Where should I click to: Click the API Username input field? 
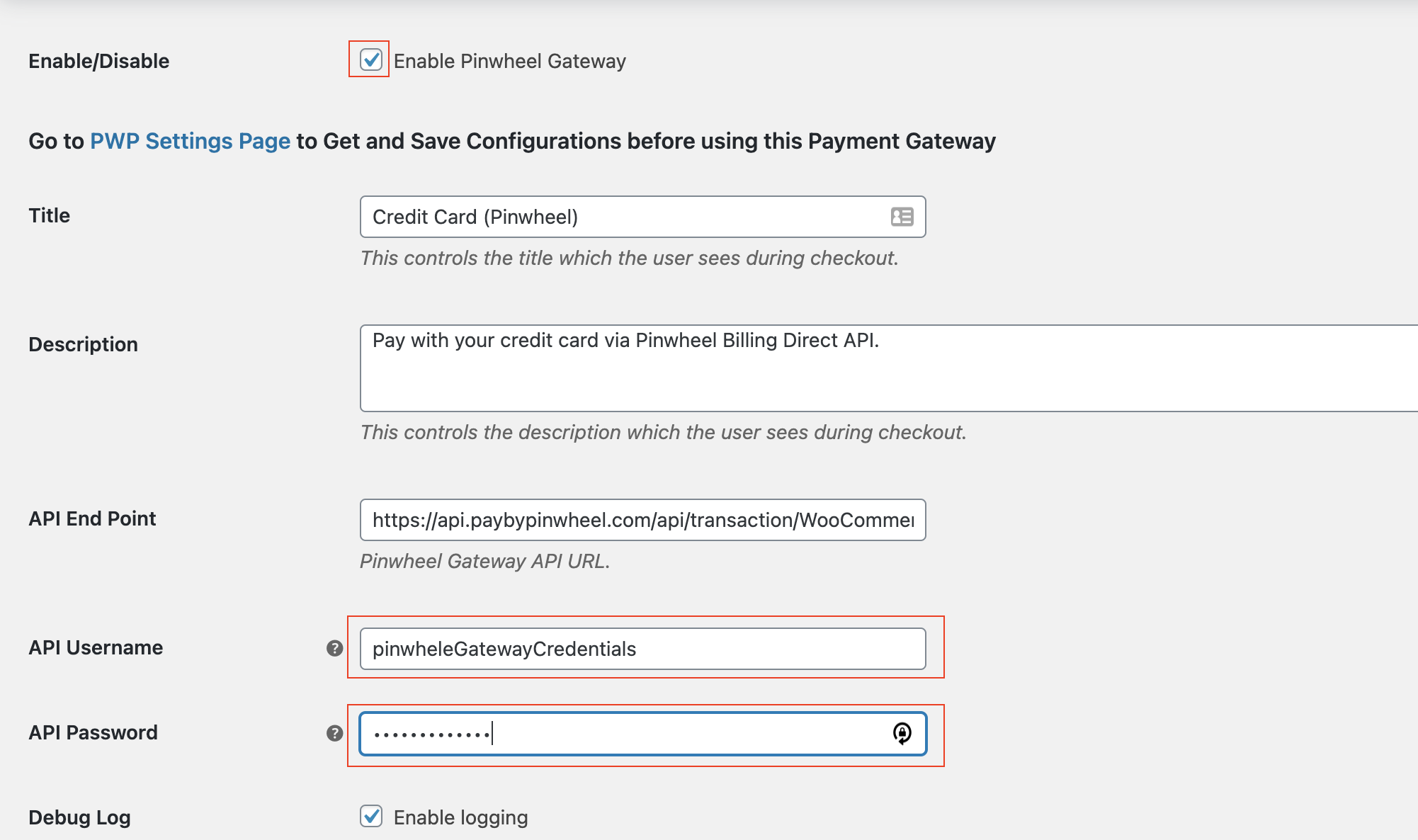tap(643, 649)
